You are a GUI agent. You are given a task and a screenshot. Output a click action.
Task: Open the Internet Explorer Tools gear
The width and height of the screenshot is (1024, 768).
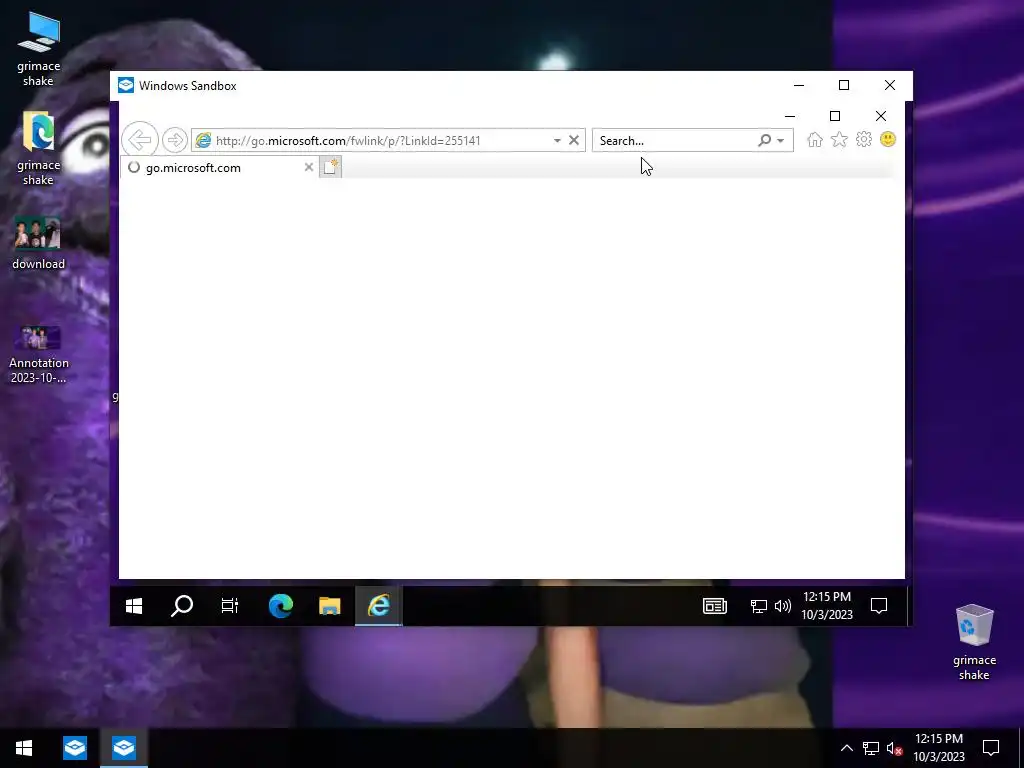[864, 140]
